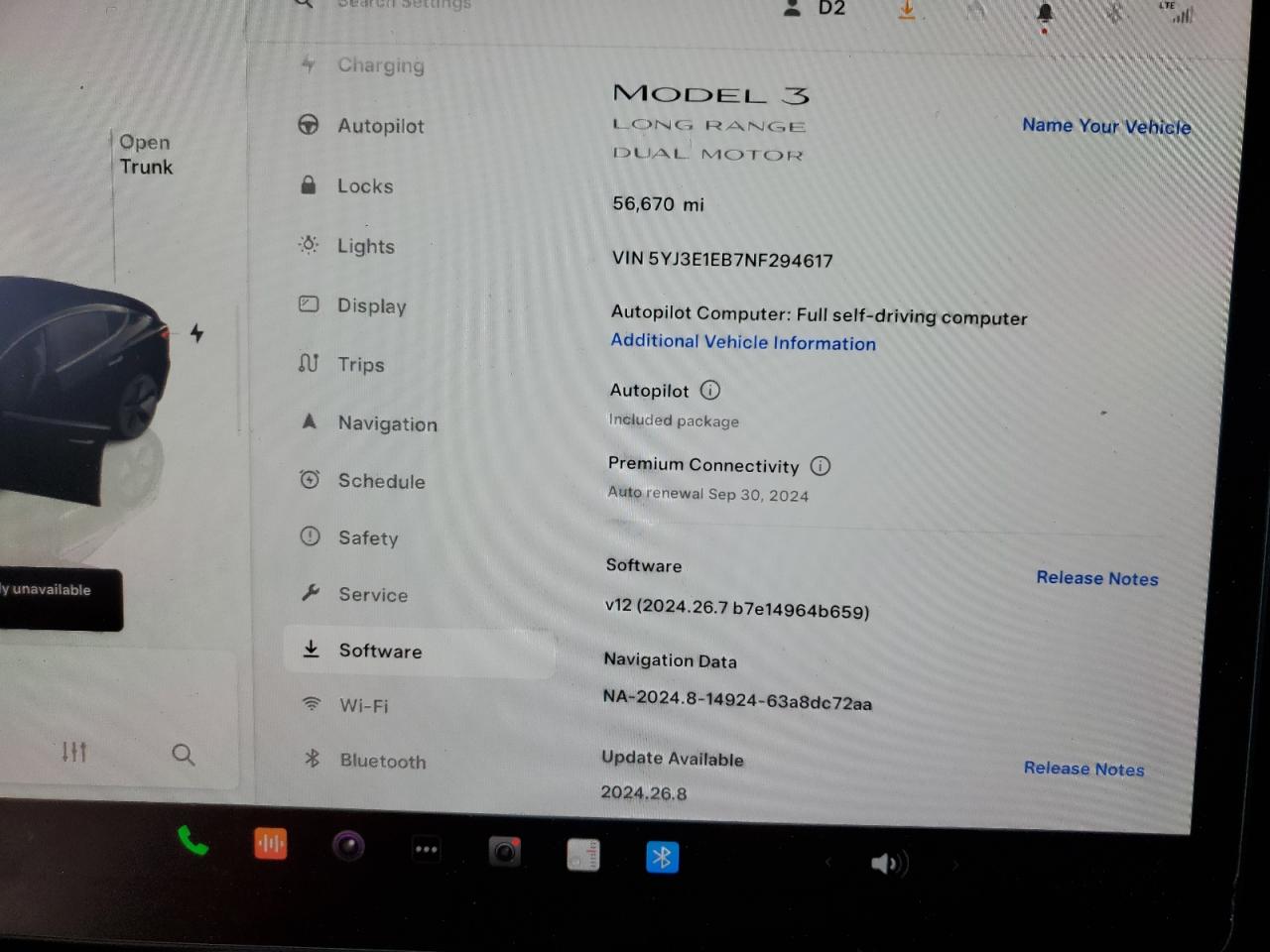Screen dimensions: 1270x952
Task: Open Safety settings
Action: (x=349, y=537)
